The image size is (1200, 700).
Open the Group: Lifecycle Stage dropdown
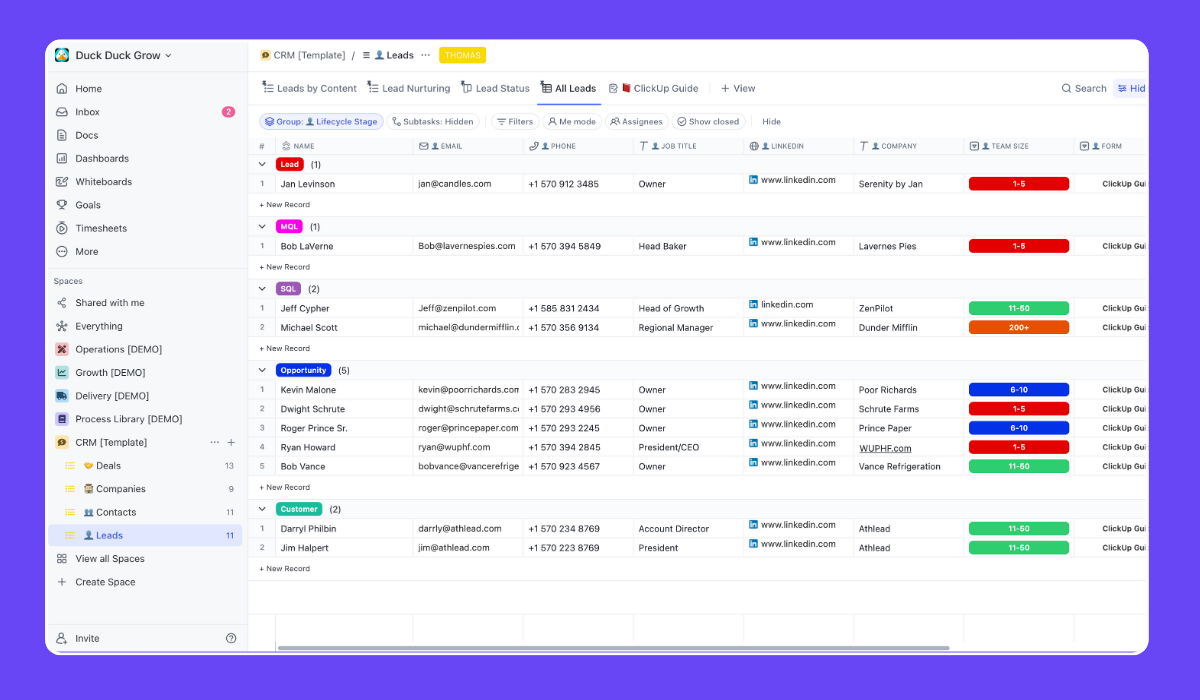point(321,121)
